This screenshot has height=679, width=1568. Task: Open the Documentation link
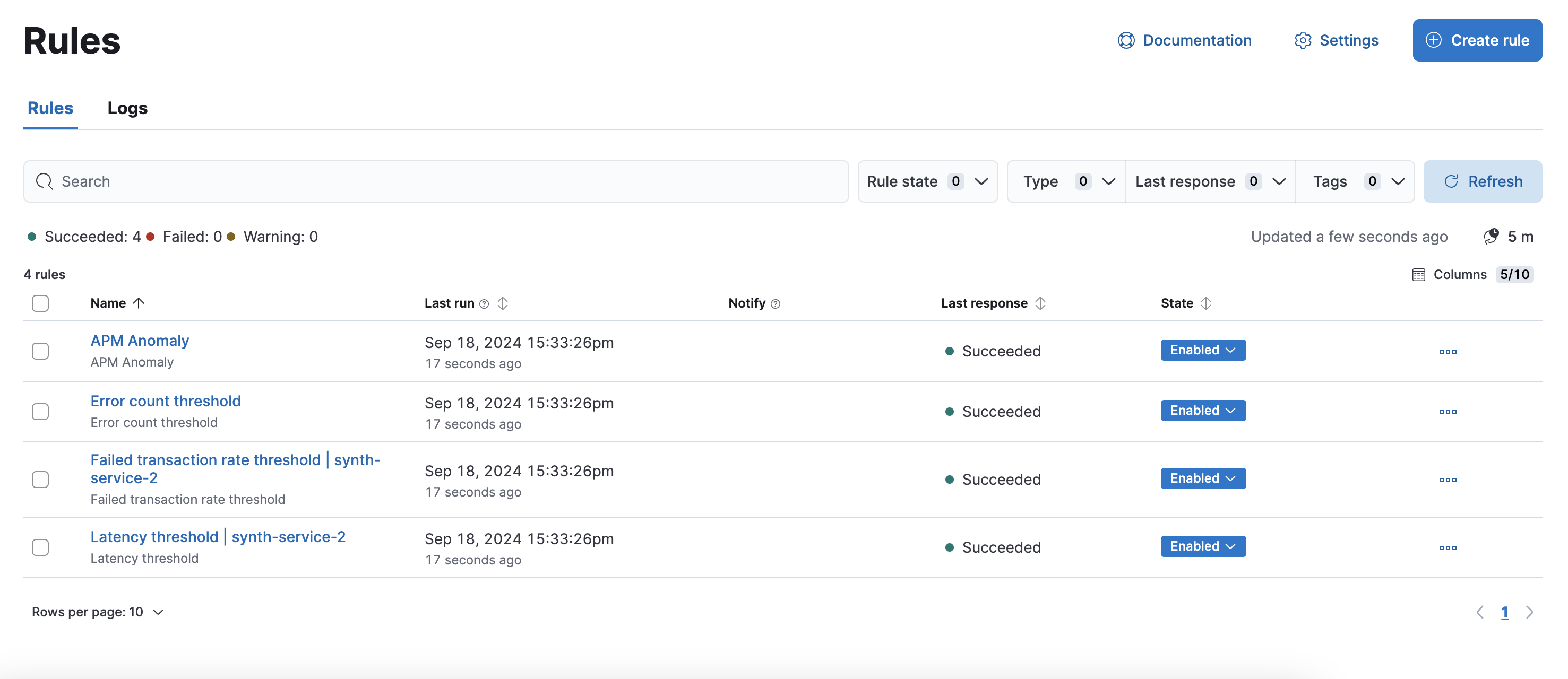click(1184, 40)
